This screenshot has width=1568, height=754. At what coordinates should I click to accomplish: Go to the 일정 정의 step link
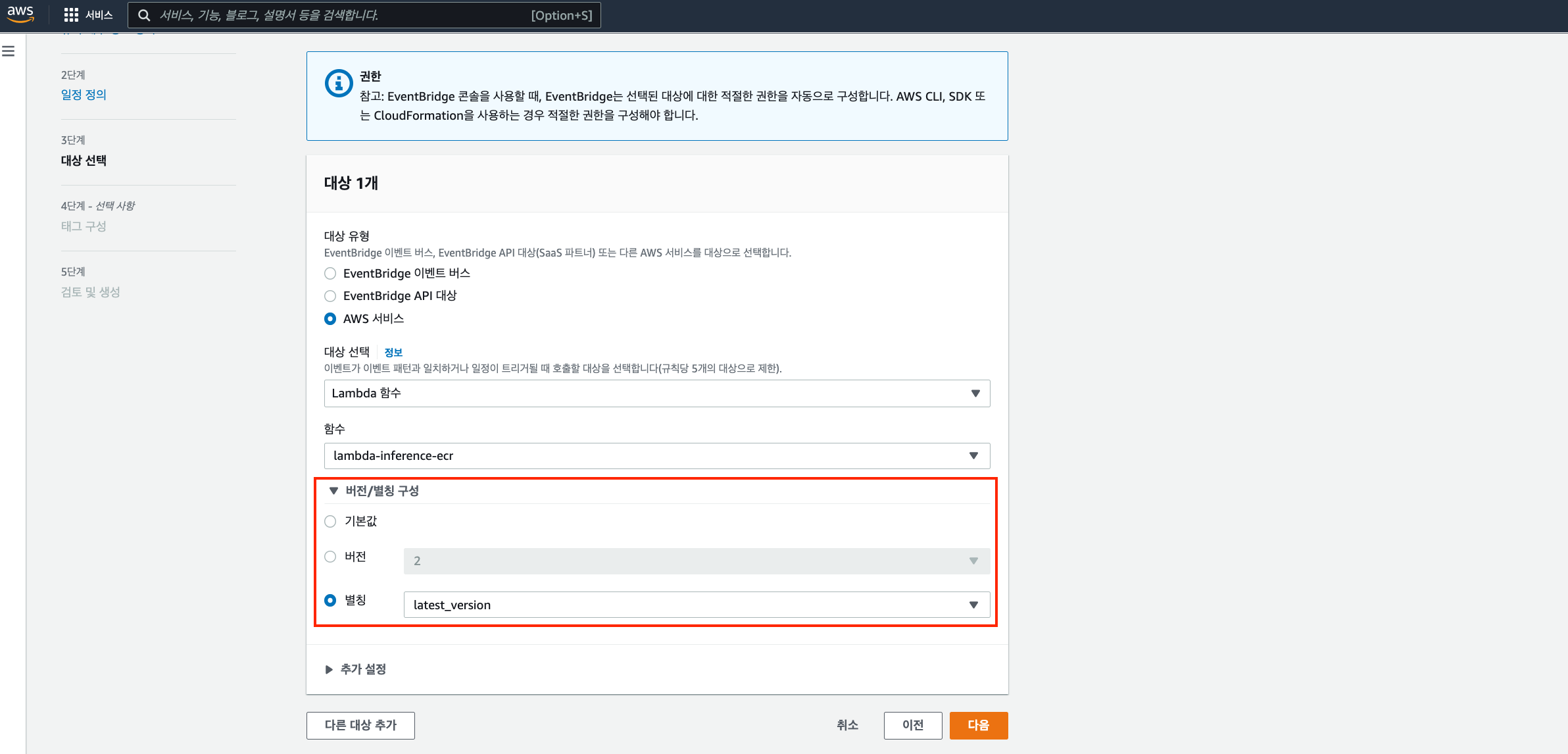[x=84, y=95]
